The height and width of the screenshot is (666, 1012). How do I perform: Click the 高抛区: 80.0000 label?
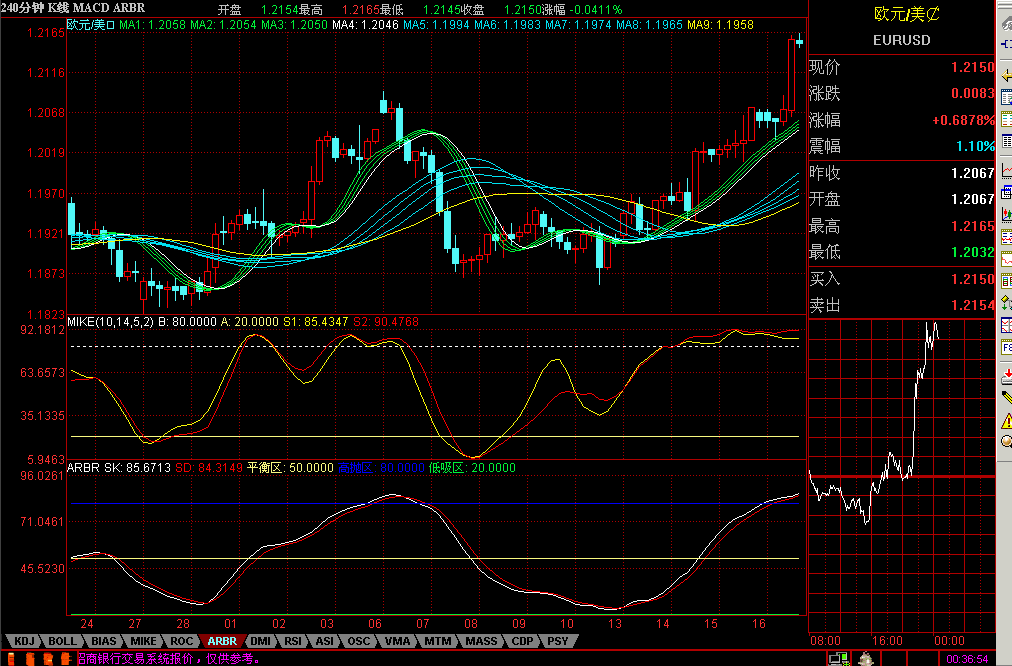381,467
